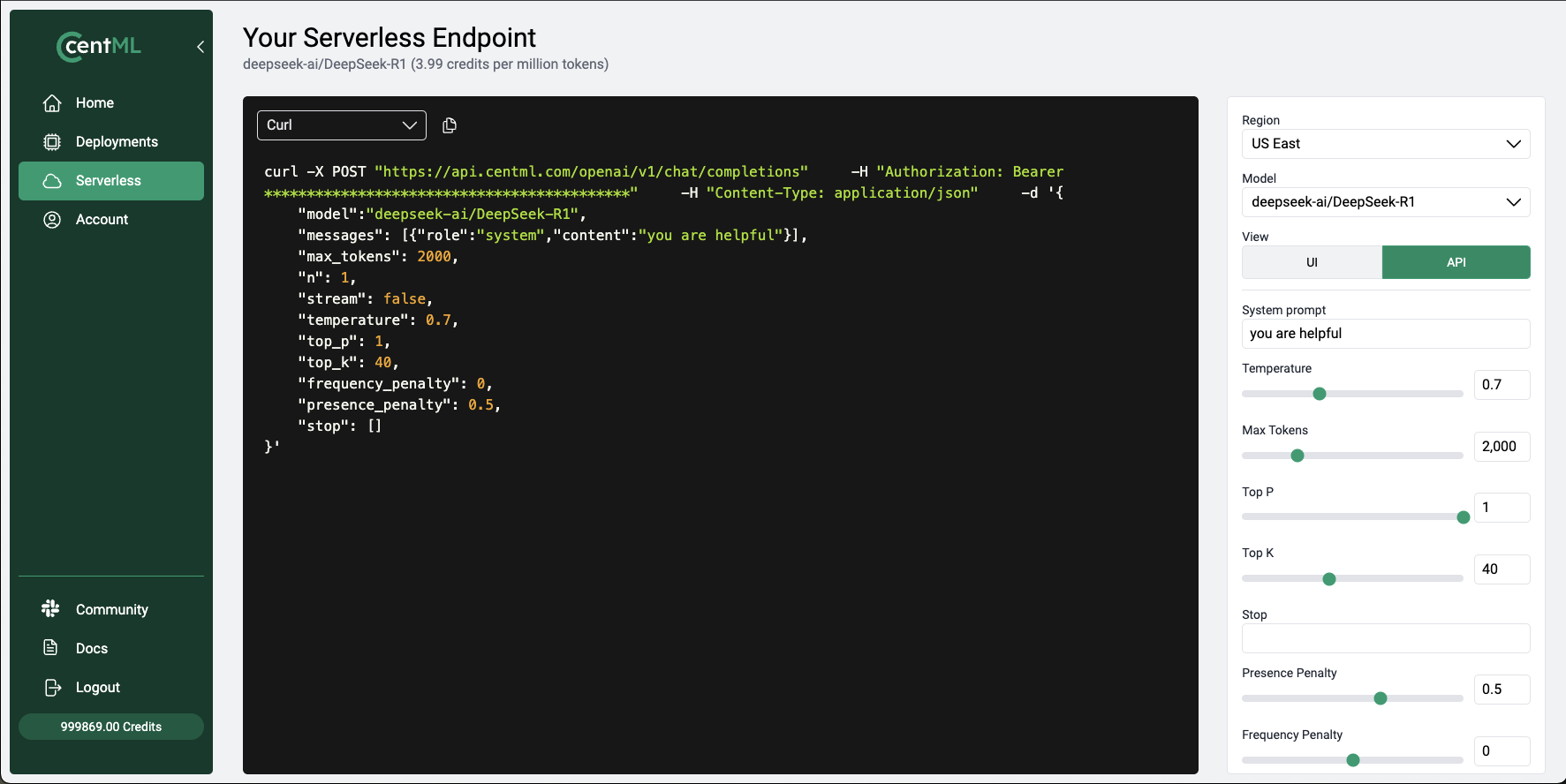Click the CentML logo

coord(99,46)
